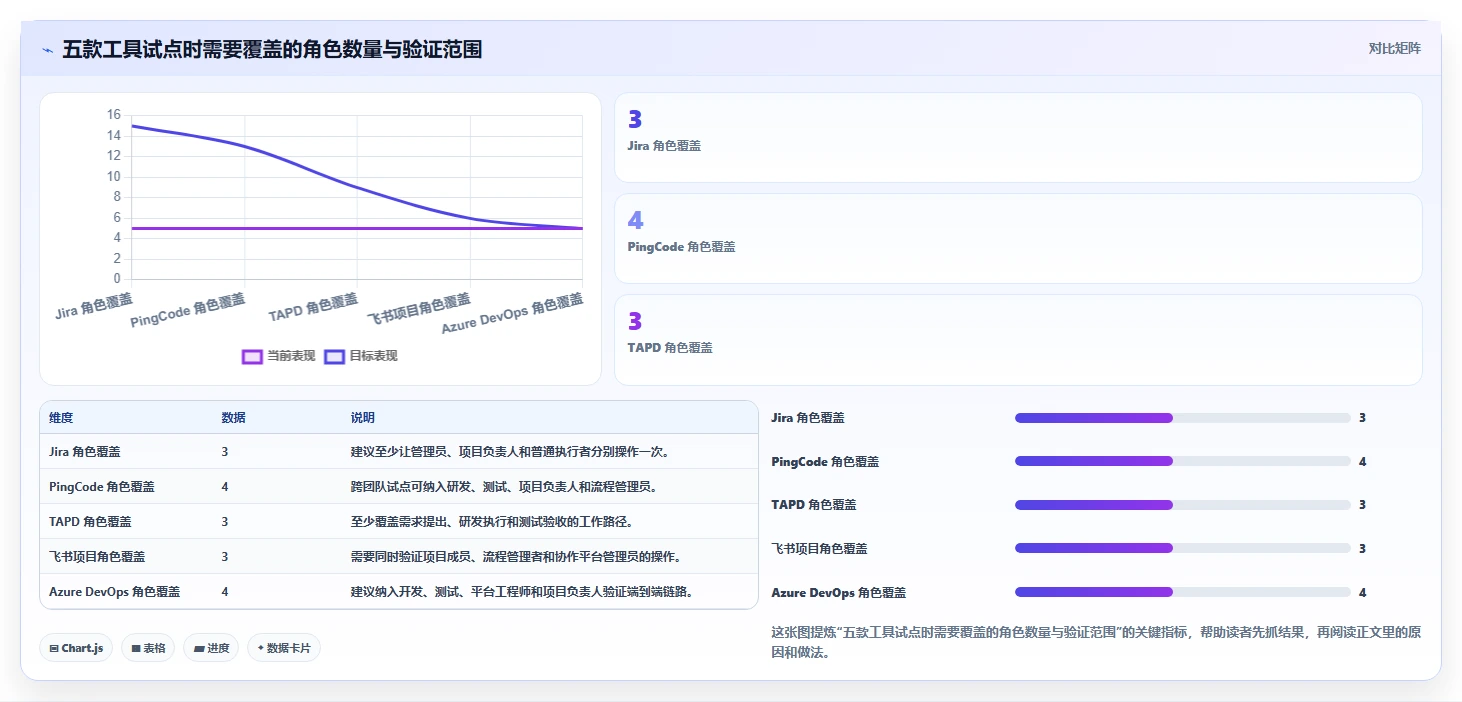Select the TAPD 角色覆盖 table row cell

click(90, 522)
